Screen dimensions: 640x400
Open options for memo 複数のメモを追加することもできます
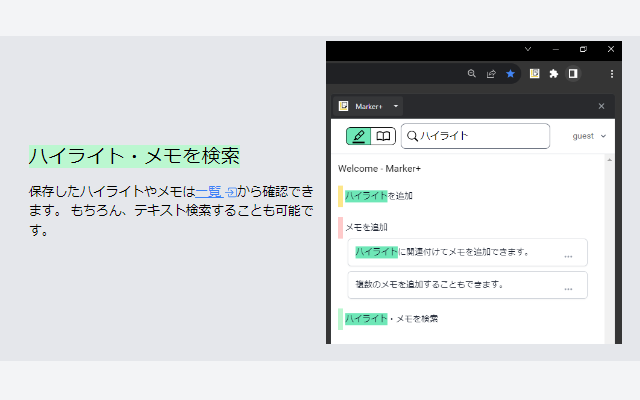point(568,289)
